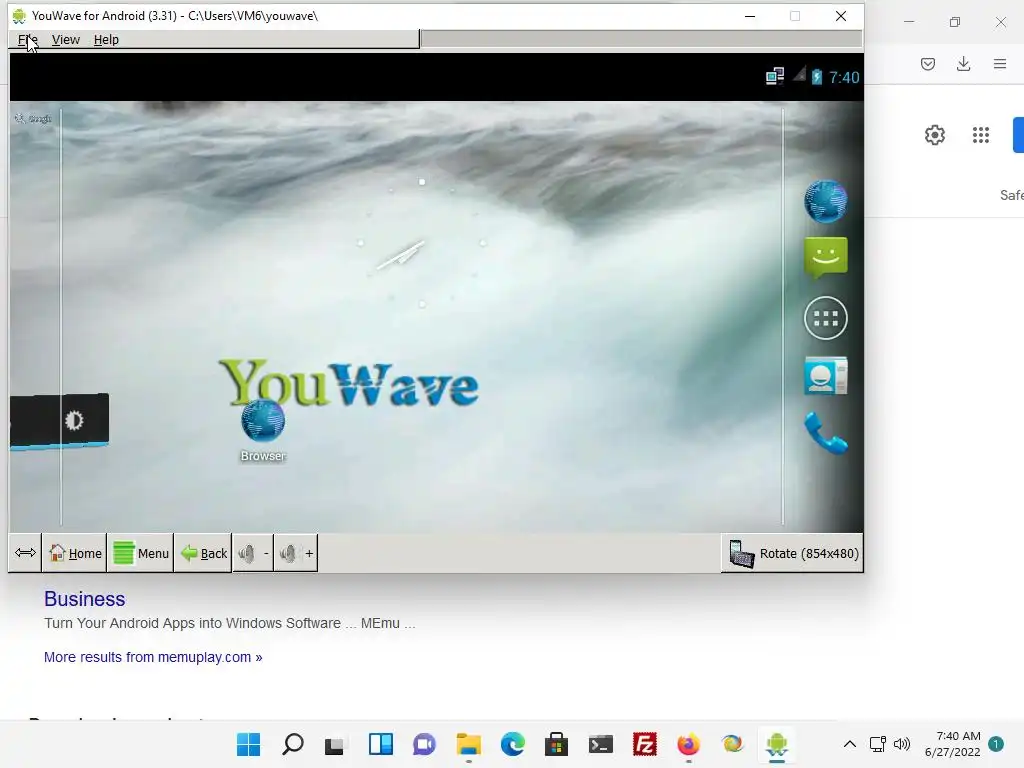
Task: Open Widgets from the taskbar
Action: coord(380,744)
